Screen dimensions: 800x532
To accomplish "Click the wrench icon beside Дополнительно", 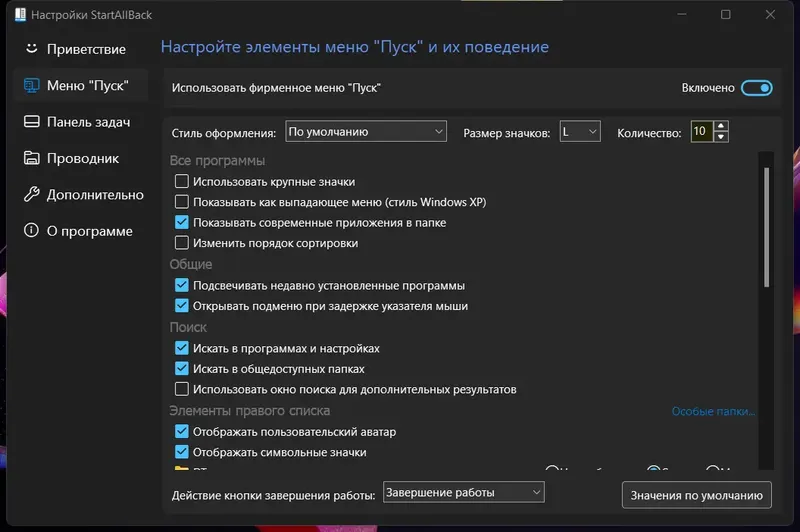I will point(32,194).
